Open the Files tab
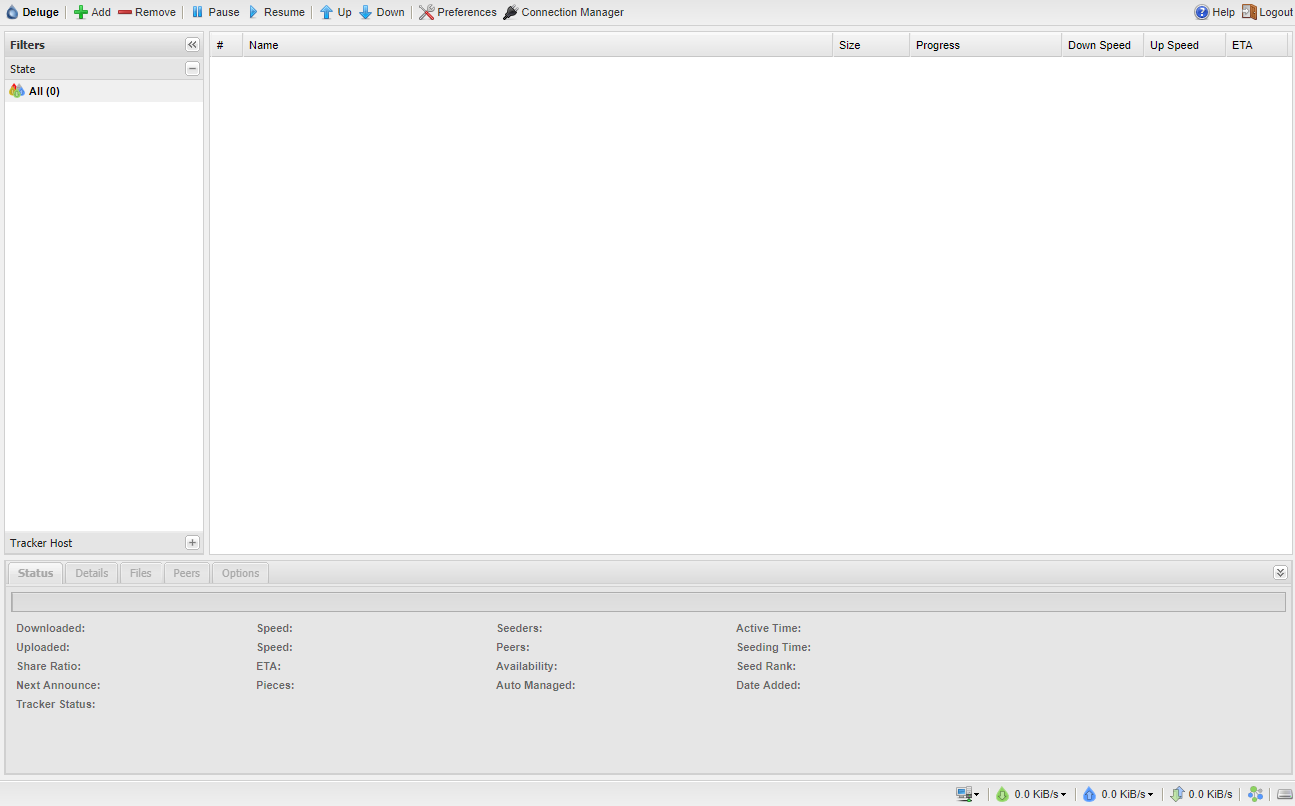Image resolution: width=1295 pixels, height=806 pixels. tap(141, 573)
